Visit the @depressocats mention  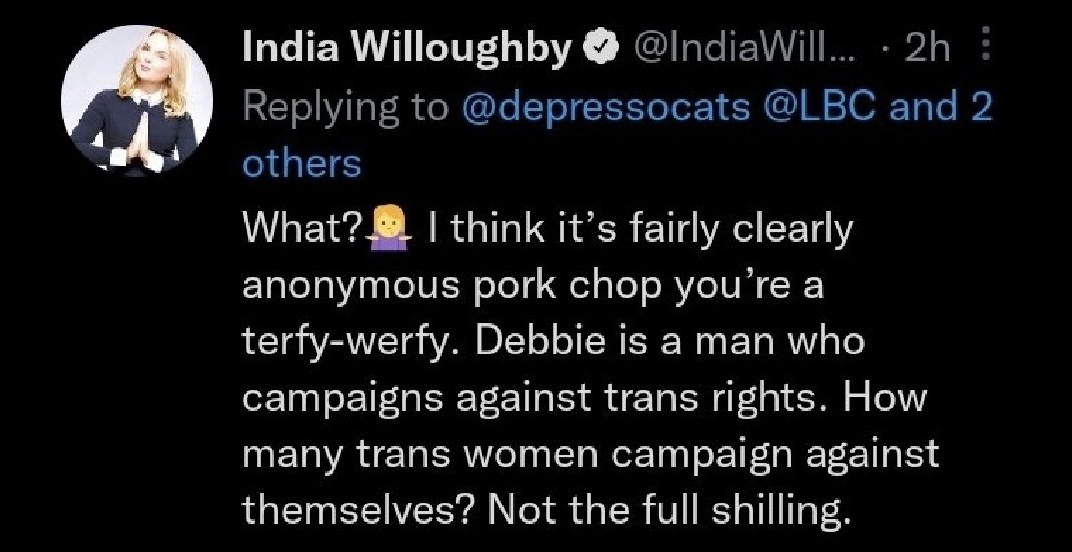(x=607, y=107)
